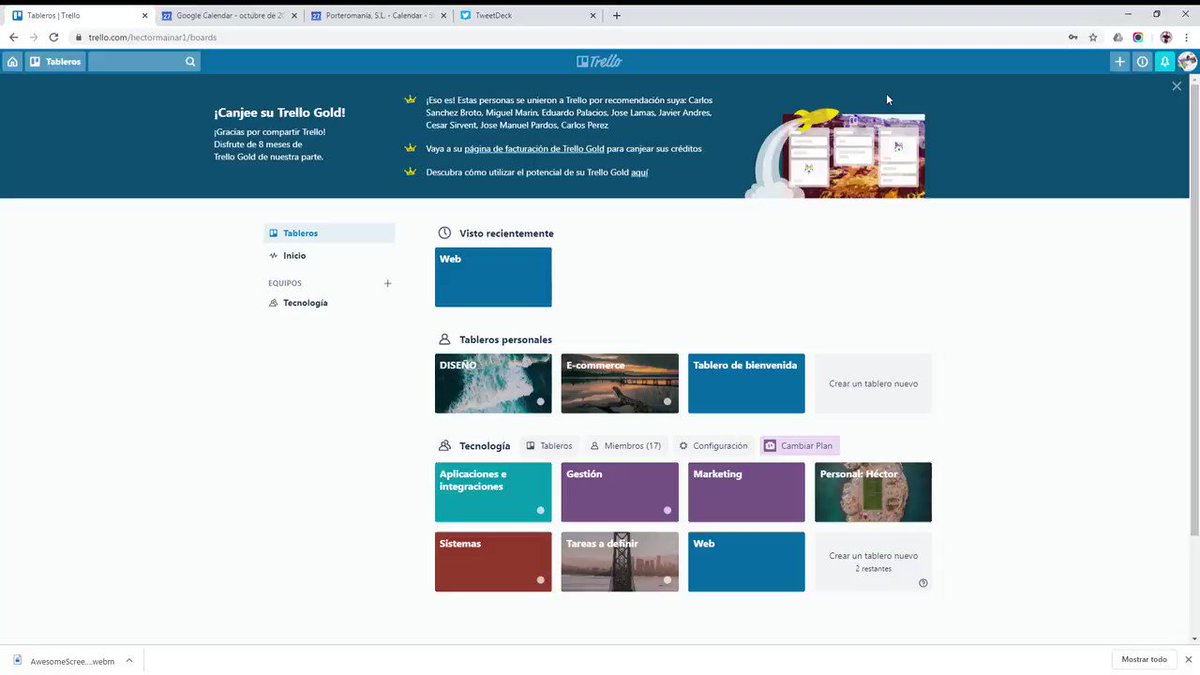Click the Google Drive extension icon
Screen dimensions: 1200x675
(x=1118, y=37)
